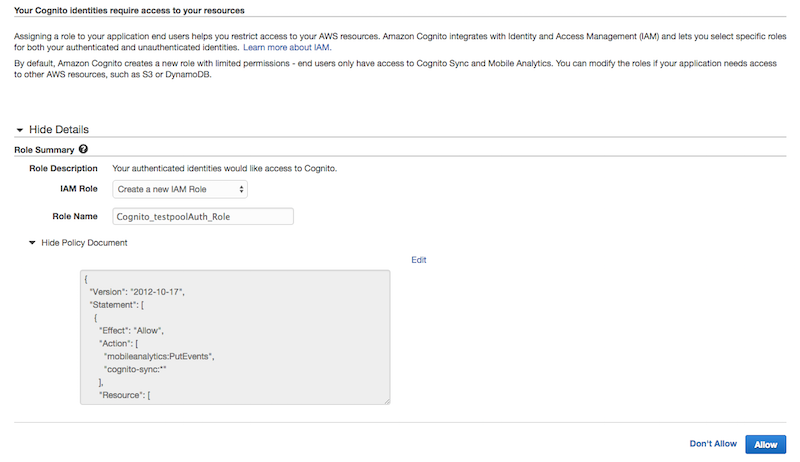
Task: Collapse the Hide Details section
Action: tap(53, 130)
